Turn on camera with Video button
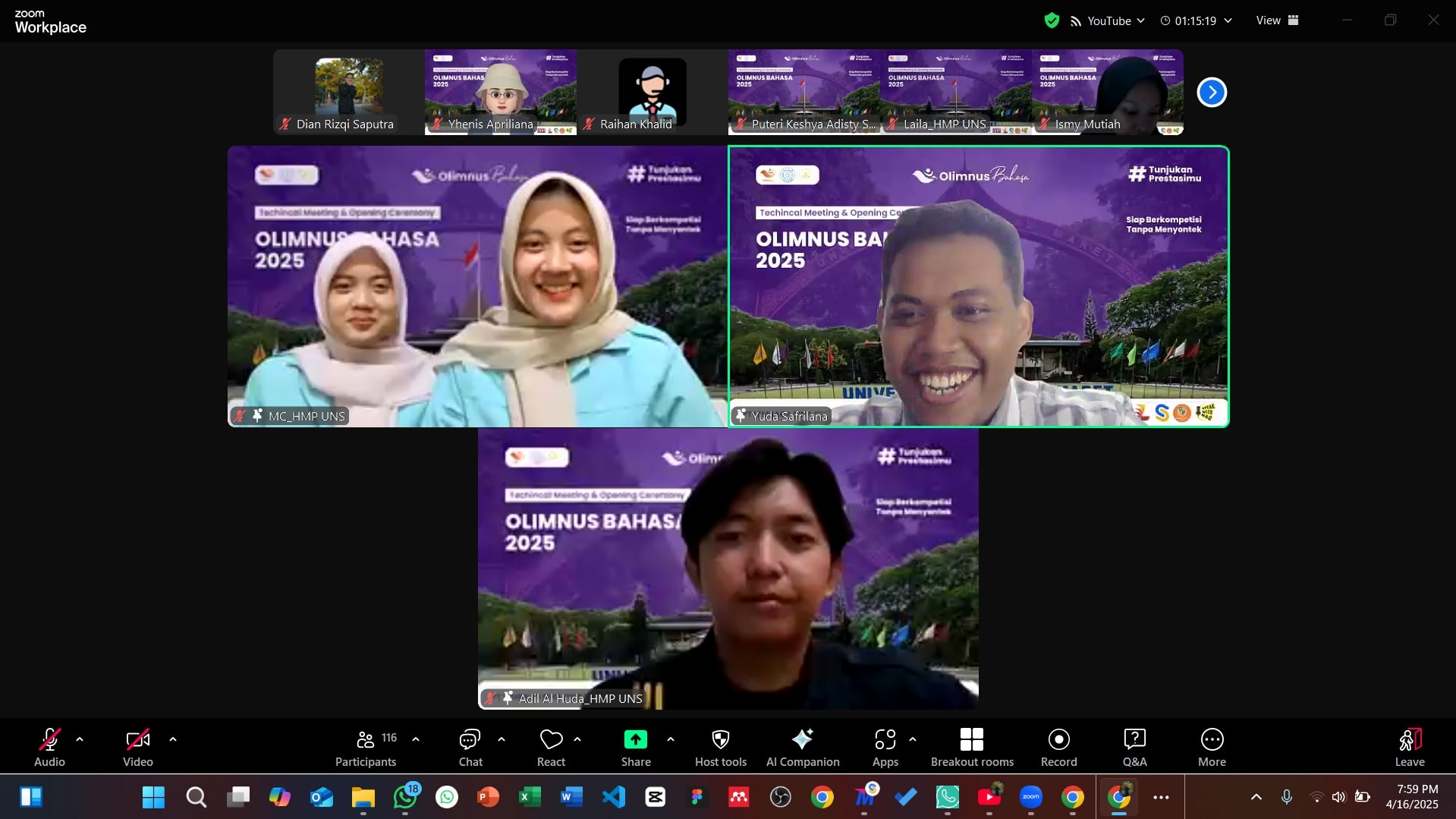The width and height of the screenshot is (1456, 819). point(137,747)
